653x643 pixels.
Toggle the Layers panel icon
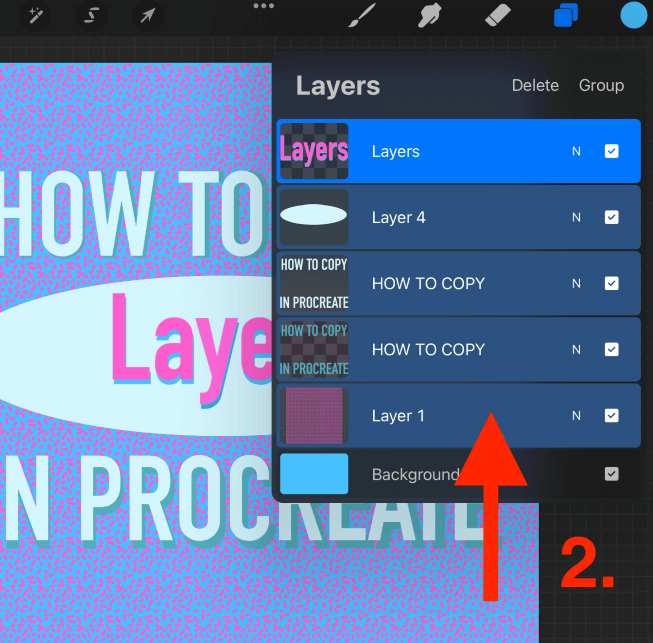coord(566,15)
